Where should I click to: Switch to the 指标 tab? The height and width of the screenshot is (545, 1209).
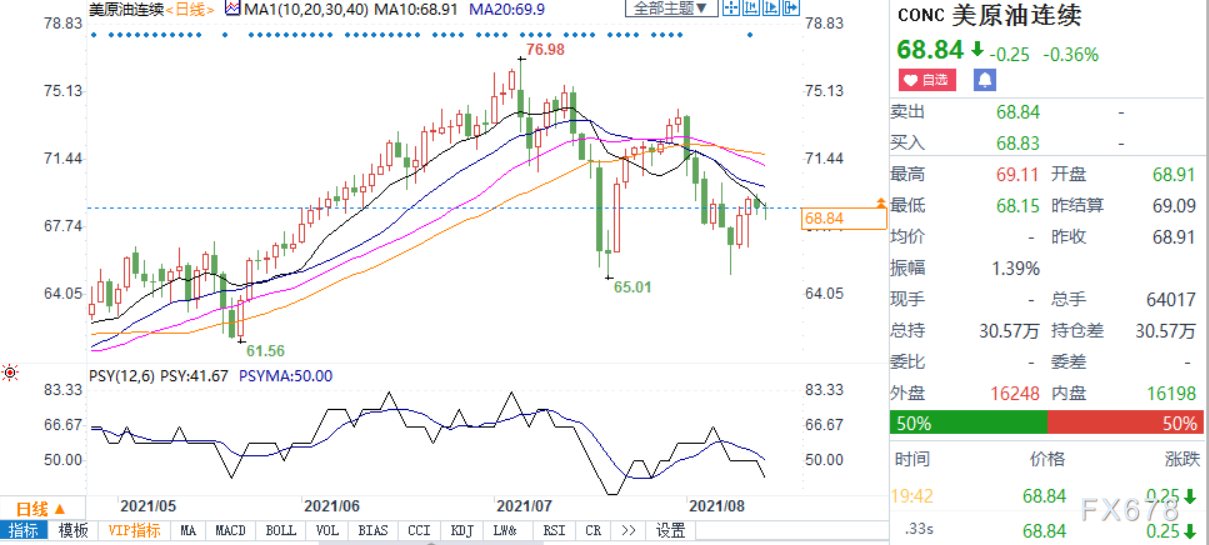coord(24,530)
